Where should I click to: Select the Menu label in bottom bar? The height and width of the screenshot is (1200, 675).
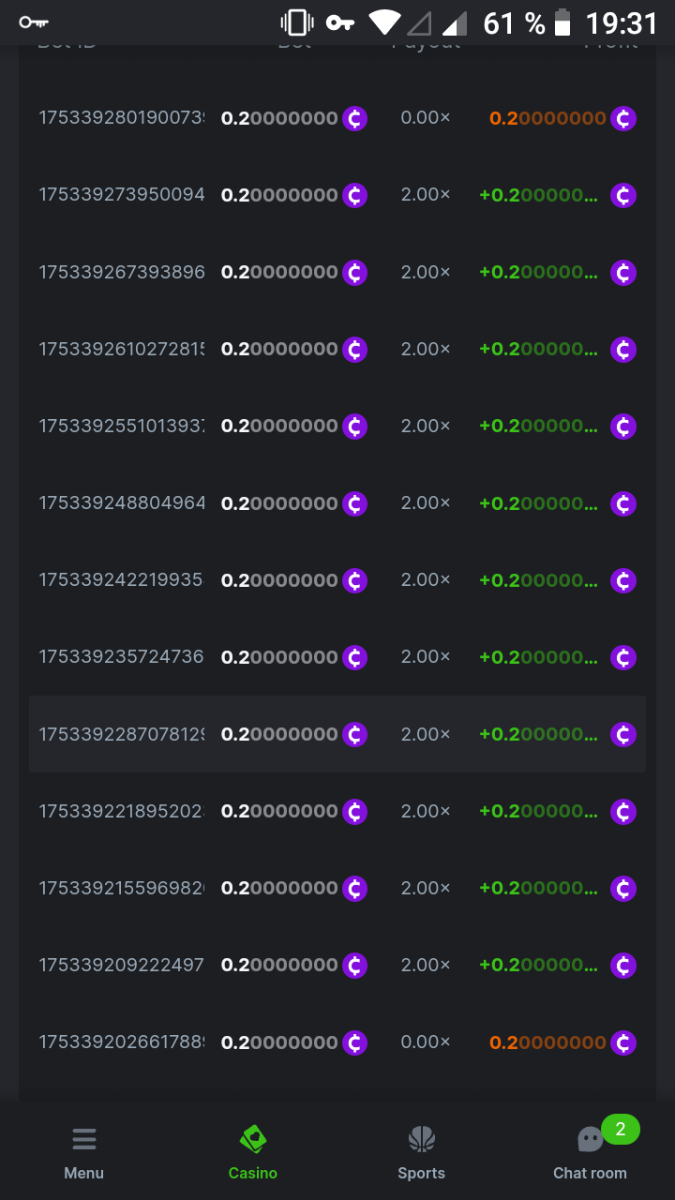pyautogui.click(x=84, y=1173)
